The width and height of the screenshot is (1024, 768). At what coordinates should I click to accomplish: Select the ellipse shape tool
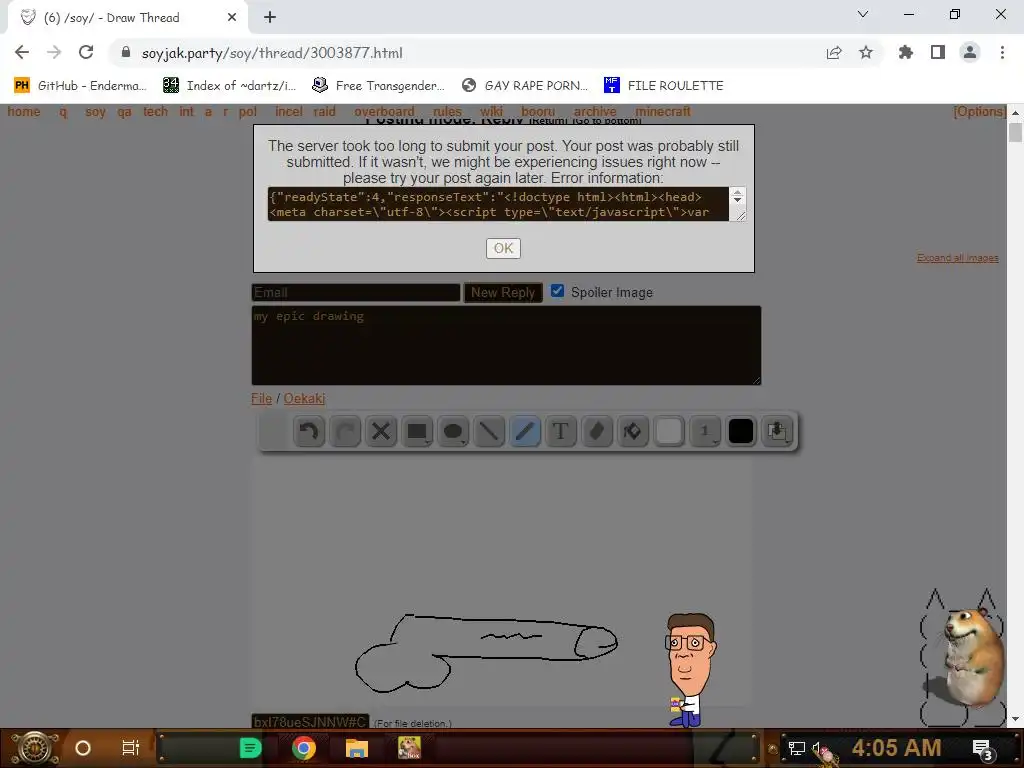coord(453,431)
